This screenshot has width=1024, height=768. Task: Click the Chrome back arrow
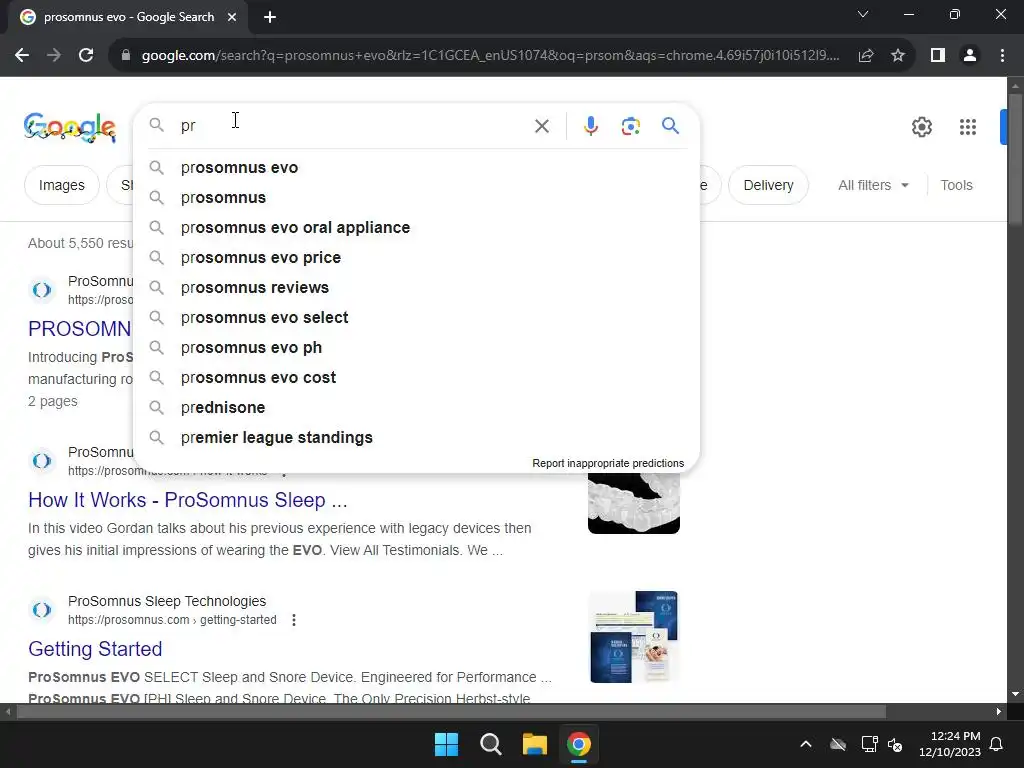tap(22, 56)
